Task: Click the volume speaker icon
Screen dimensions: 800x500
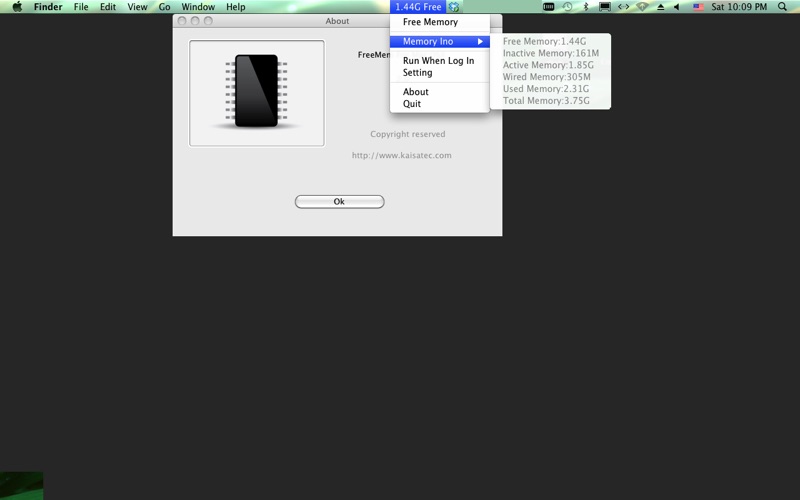Action: [x=676, y=7]
